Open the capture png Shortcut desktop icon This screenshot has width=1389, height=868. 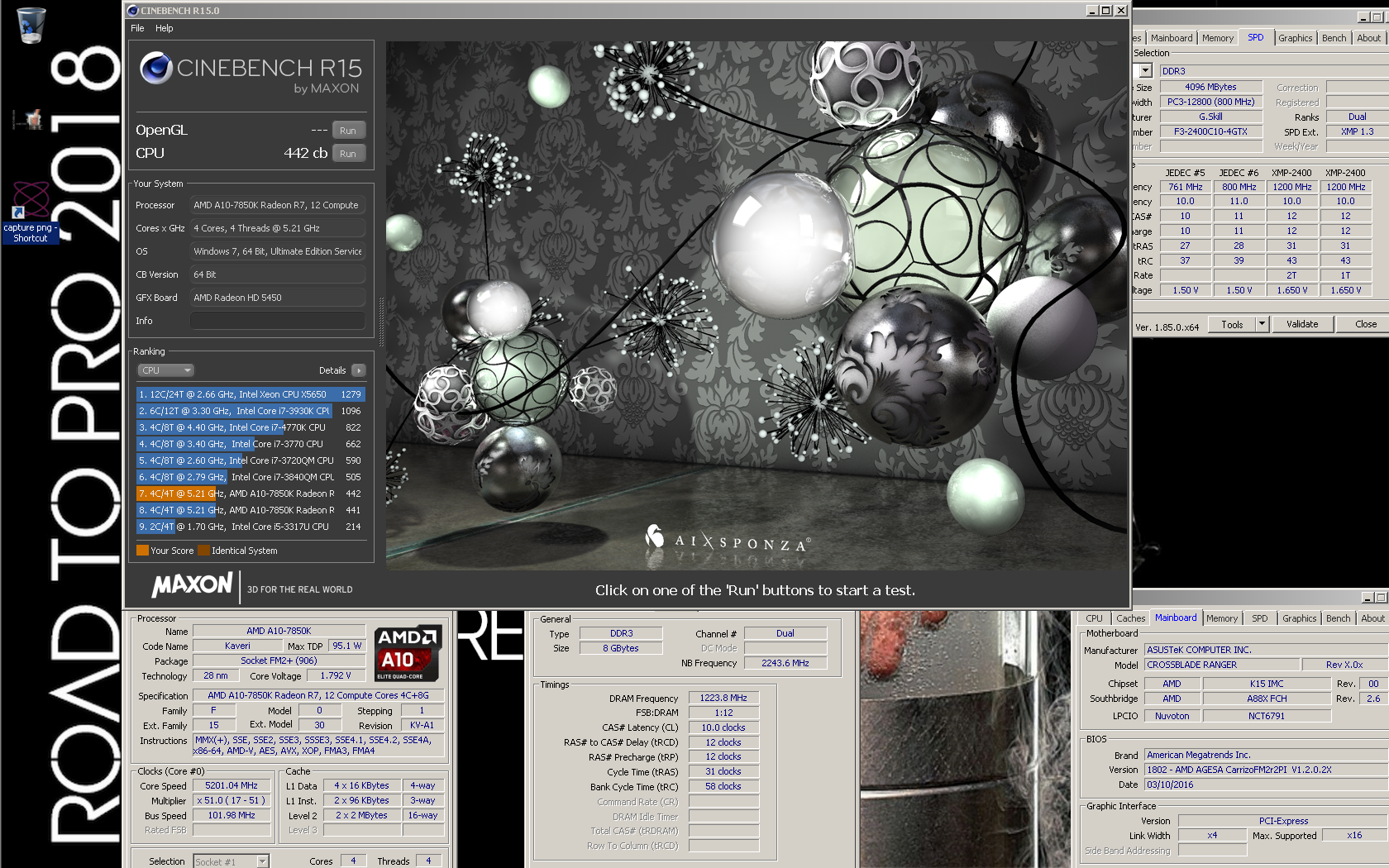click(31, 212)
